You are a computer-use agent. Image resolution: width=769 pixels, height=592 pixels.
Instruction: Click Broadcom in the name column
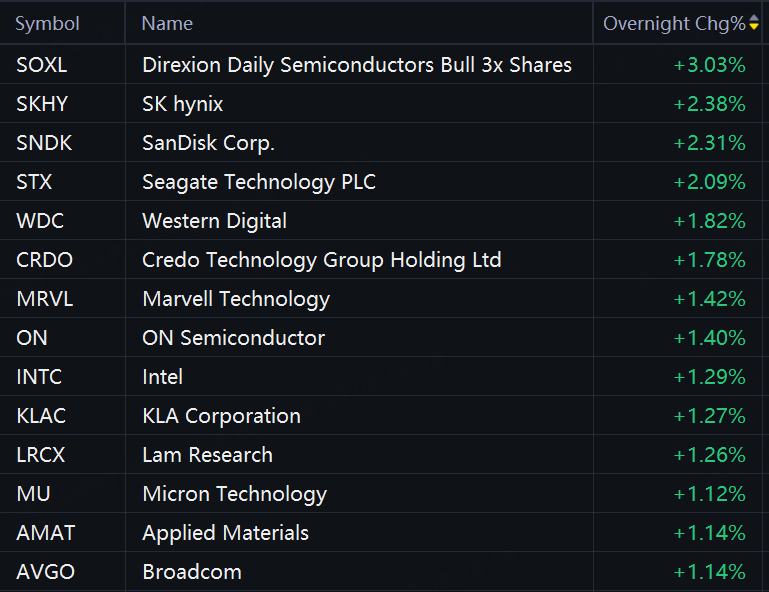coord(192,572)
